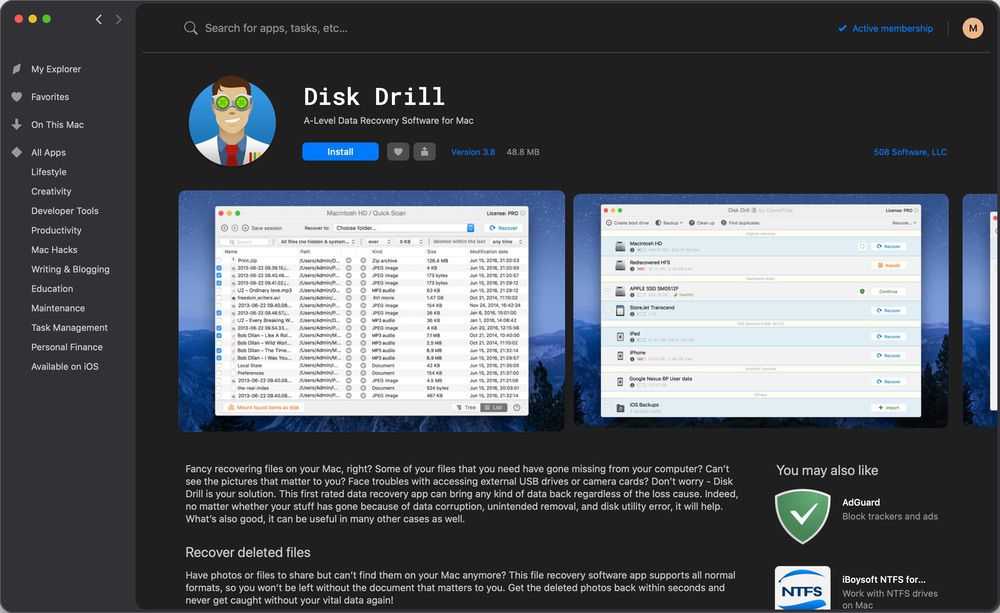Open iBoysoft NTFS for... recommendation title
The width and height of the screenshot is (1000, 613).
coord(883,579)
